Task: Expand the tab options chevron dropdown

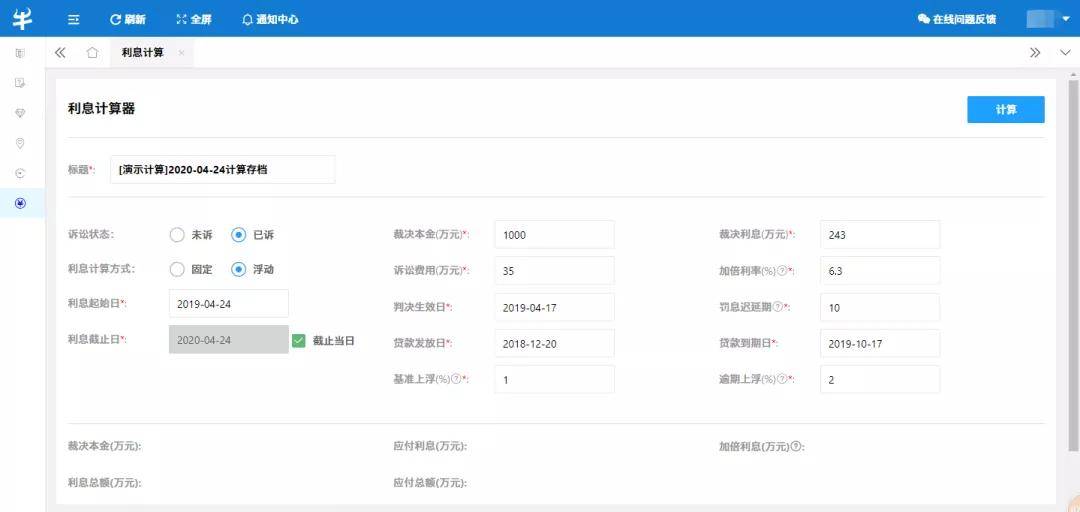Action: click(x=1064, y=53)
